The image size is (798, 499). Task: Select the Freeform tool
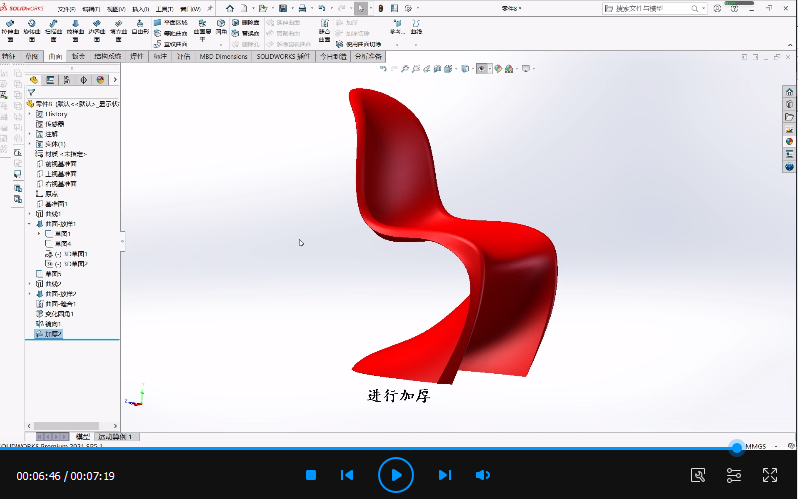(x=140, y=27)
